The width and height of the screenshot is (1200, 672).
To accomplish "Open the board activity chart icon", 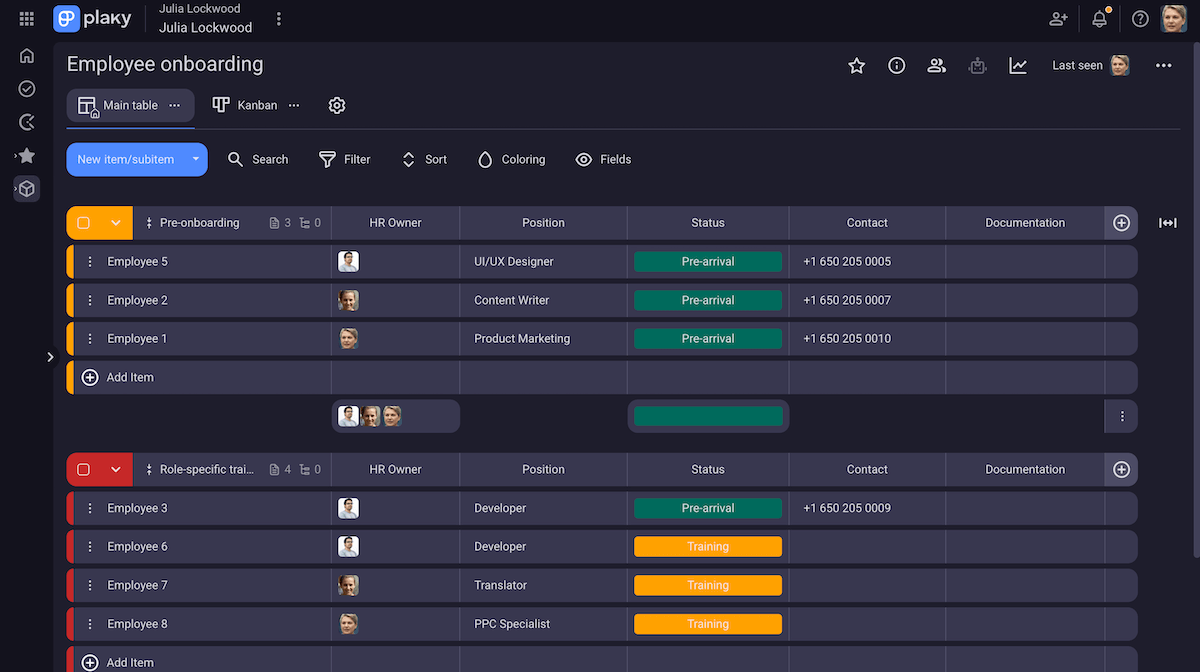I will 1018,64.
